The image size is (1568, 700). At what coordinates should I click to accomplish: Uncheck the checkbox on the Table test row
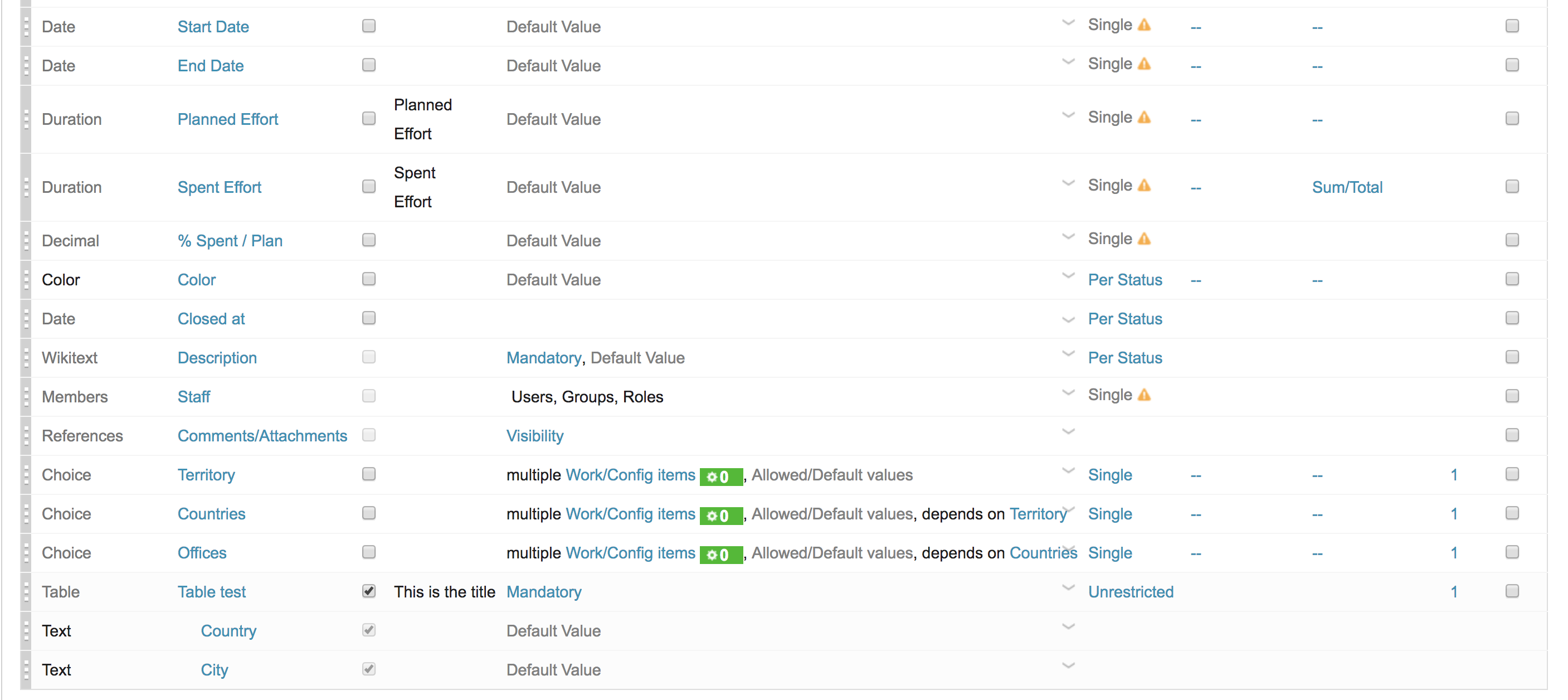(368, 590)
